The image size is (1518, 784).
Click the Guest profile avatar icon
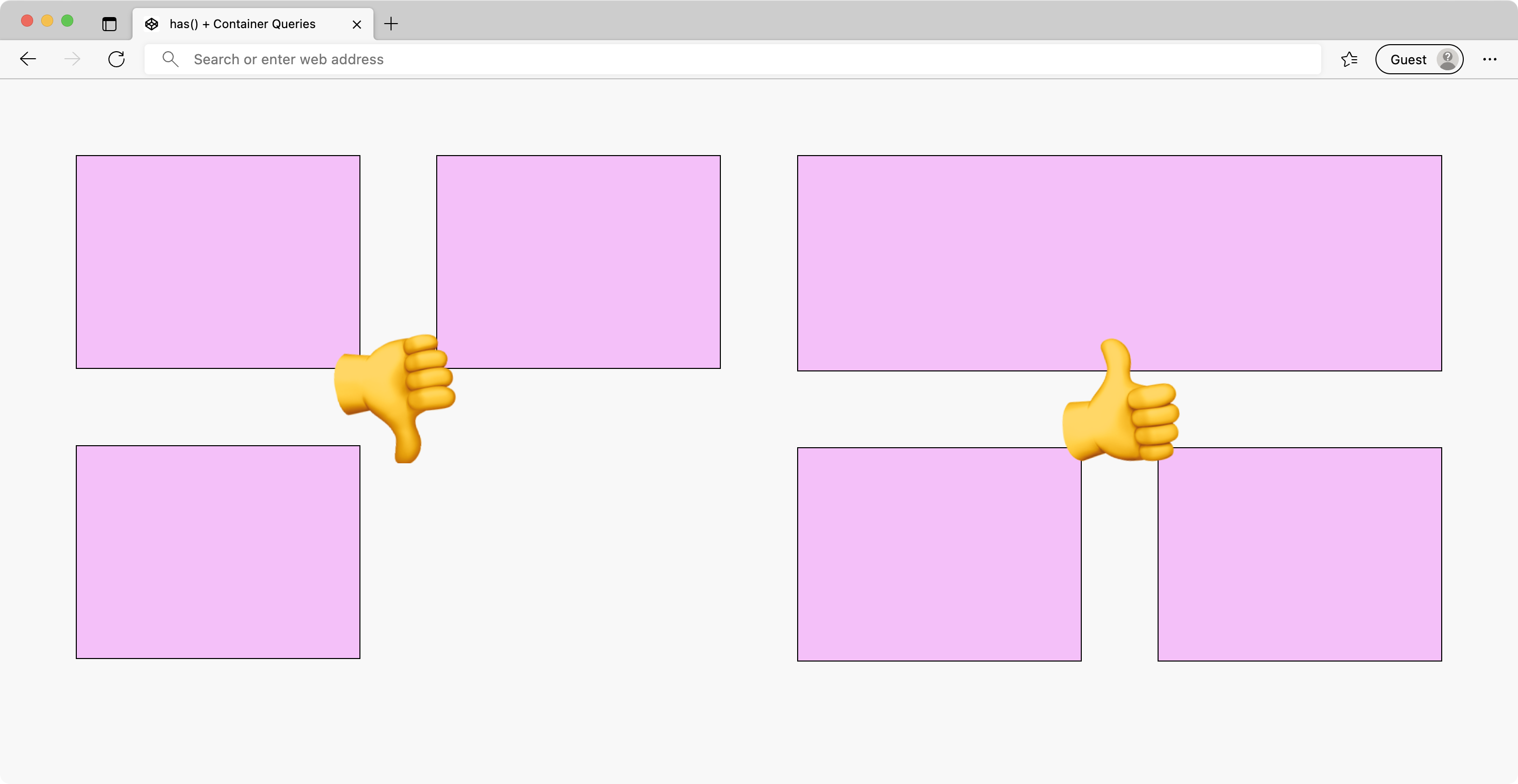1448,59
